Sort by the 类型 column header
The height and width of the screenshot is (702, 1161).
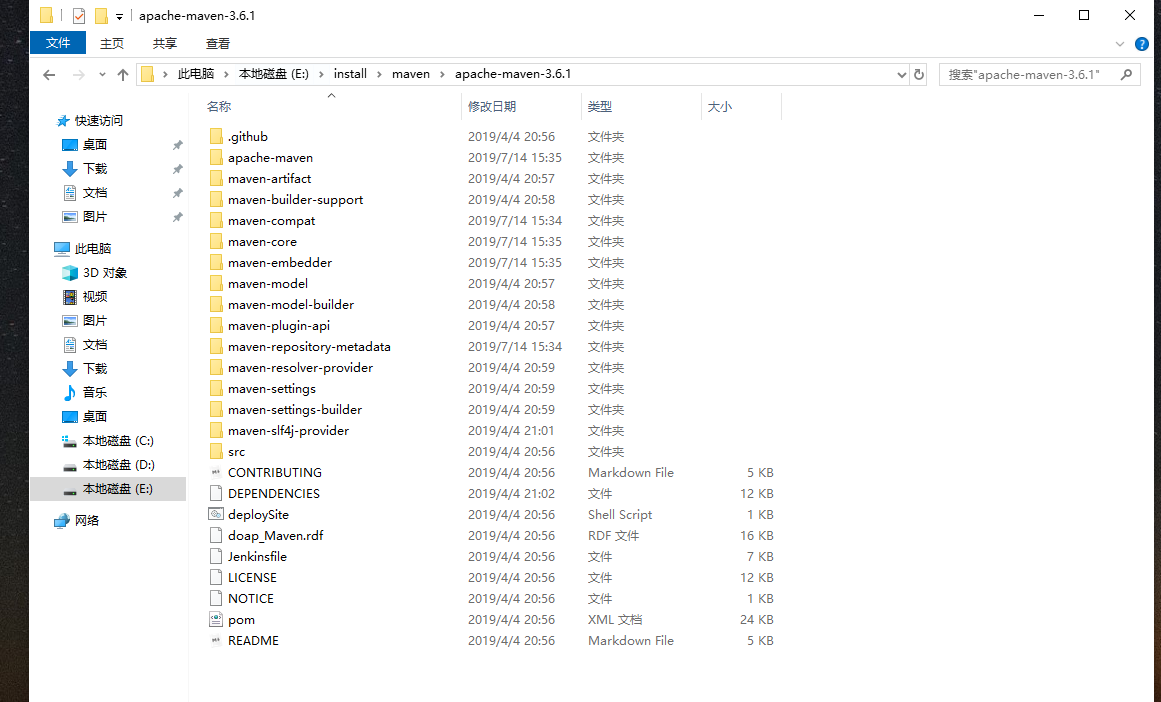(x=600, y=107)
